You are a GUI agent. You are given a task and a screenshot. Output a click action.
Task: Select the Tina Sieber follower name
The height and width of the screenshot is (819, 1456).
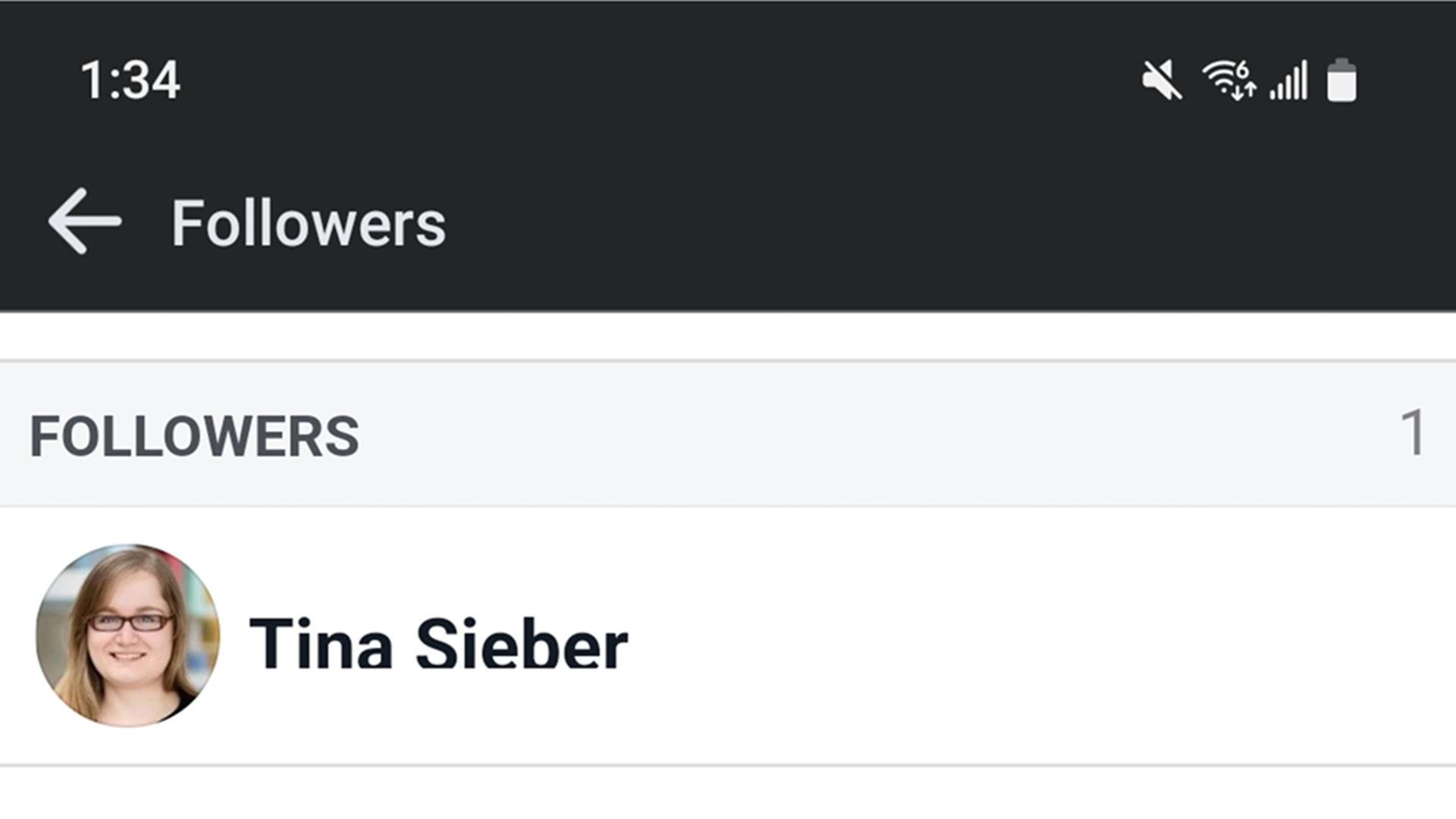438,645
